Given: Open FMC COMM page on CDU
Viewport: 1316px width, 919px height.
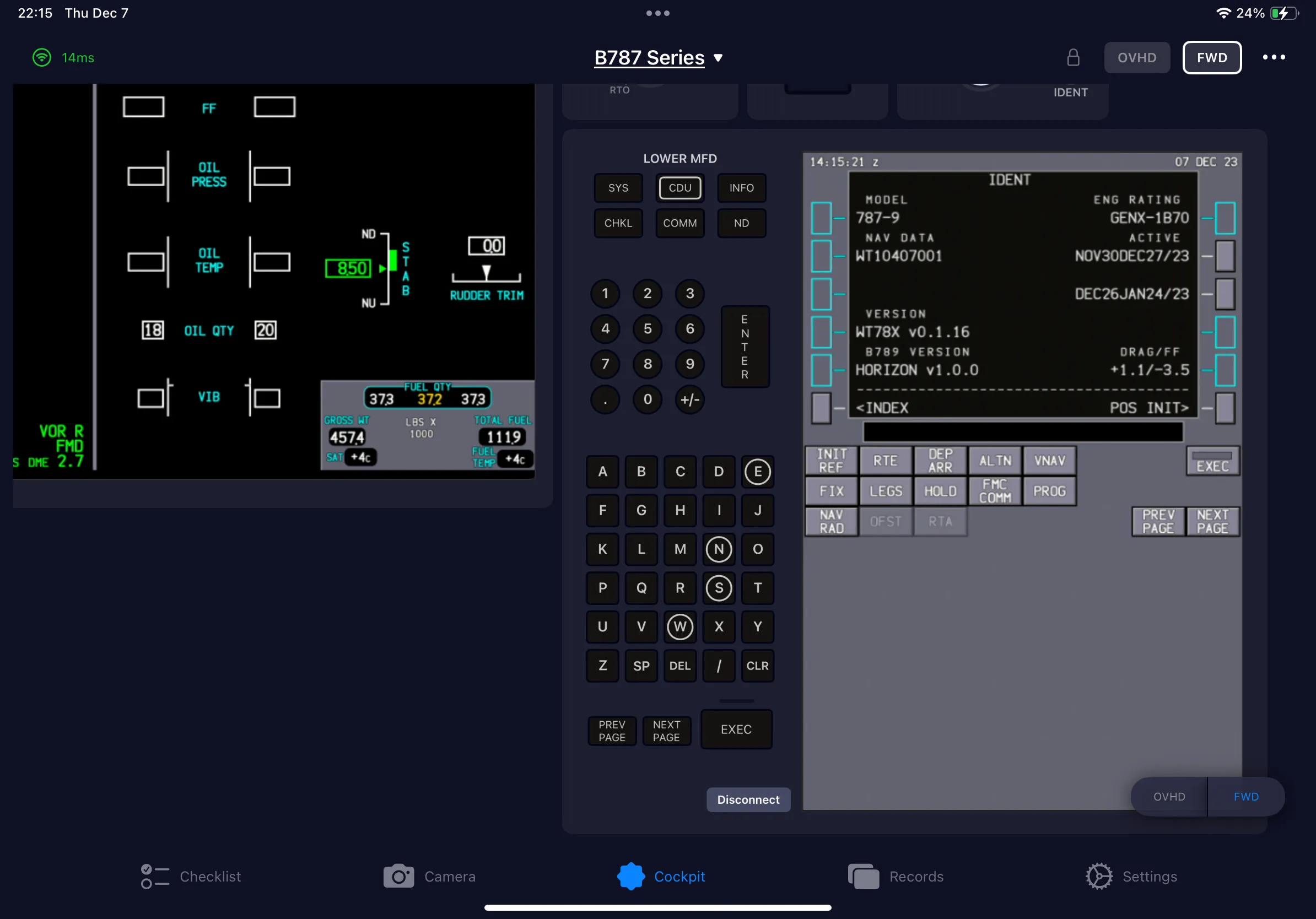Looking at the screenshot, I should coord(995,491).
